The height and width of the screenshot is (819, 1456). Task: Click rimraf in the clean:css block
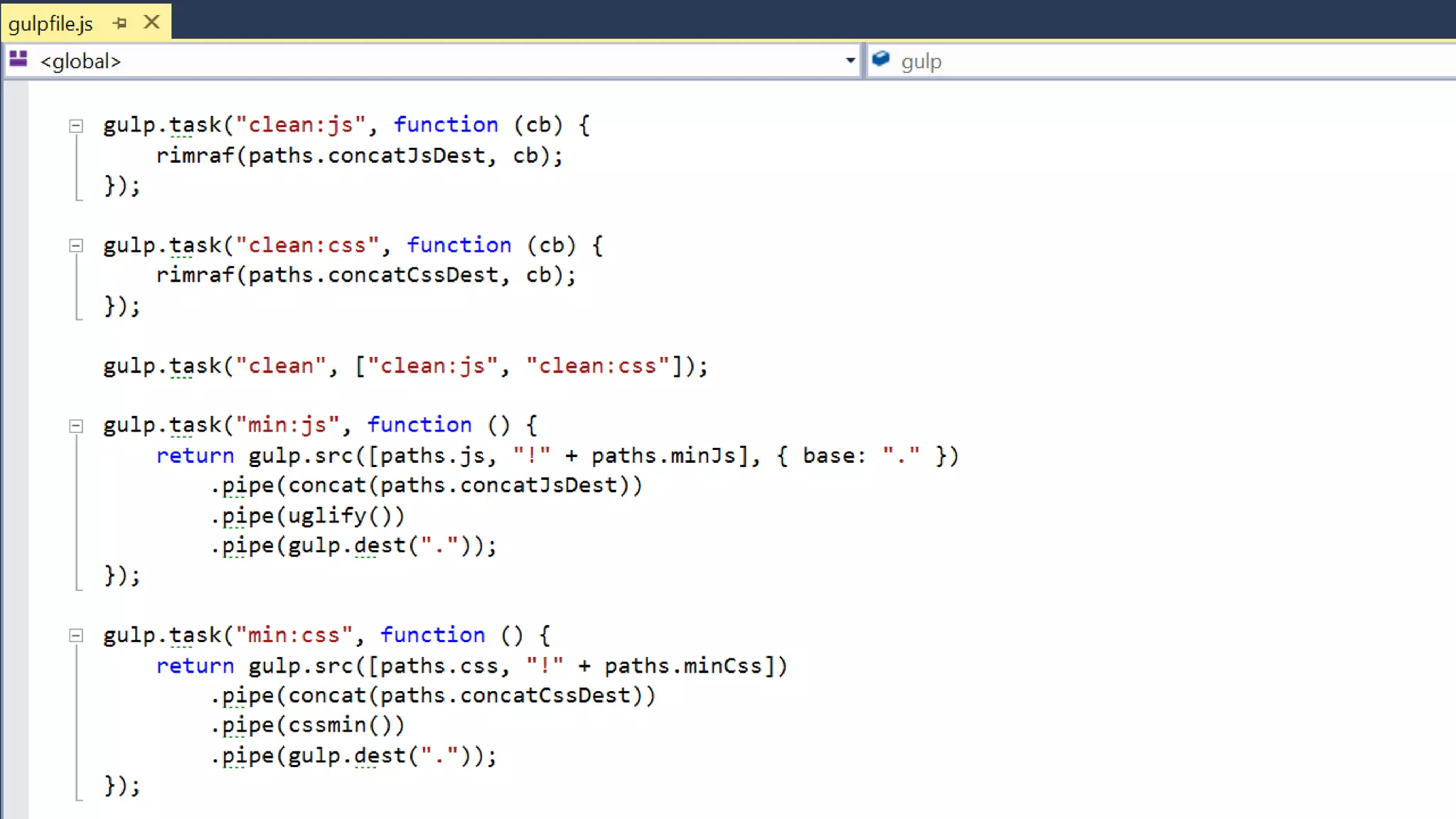click(195, 276)
